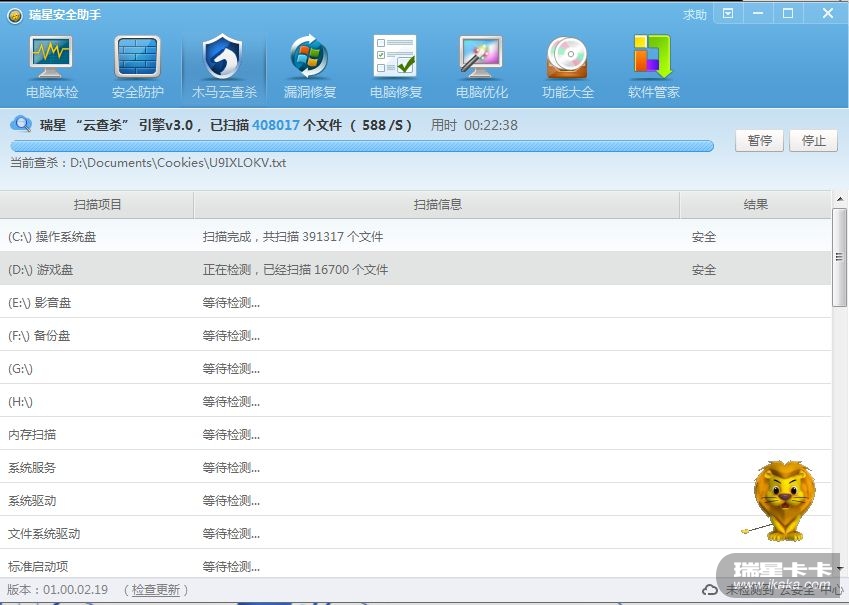Click 正在检测，已经扫描 16700 个文件 text
Image resolution: width=849 pixels, height=605 pixels.
click(x=295, y=270)
